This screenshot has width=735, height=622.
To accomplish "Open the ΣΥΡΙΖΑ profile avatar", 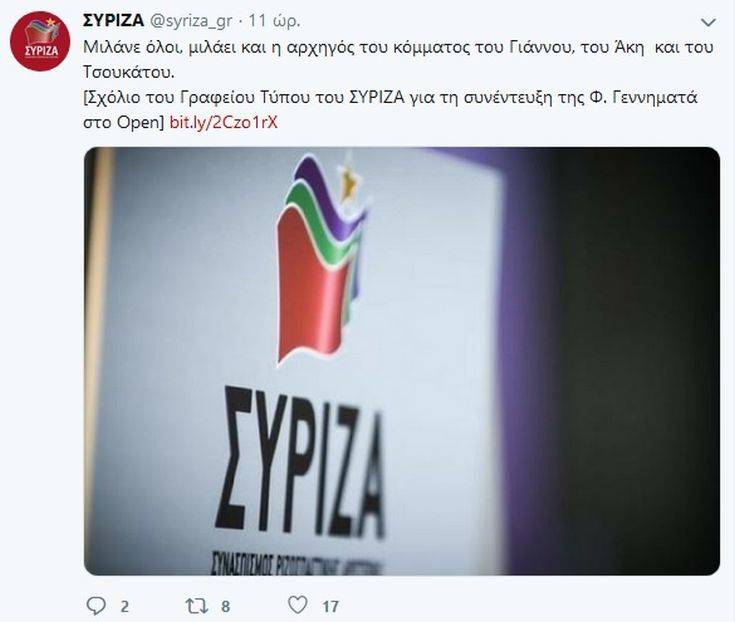I will click(40, 41).
